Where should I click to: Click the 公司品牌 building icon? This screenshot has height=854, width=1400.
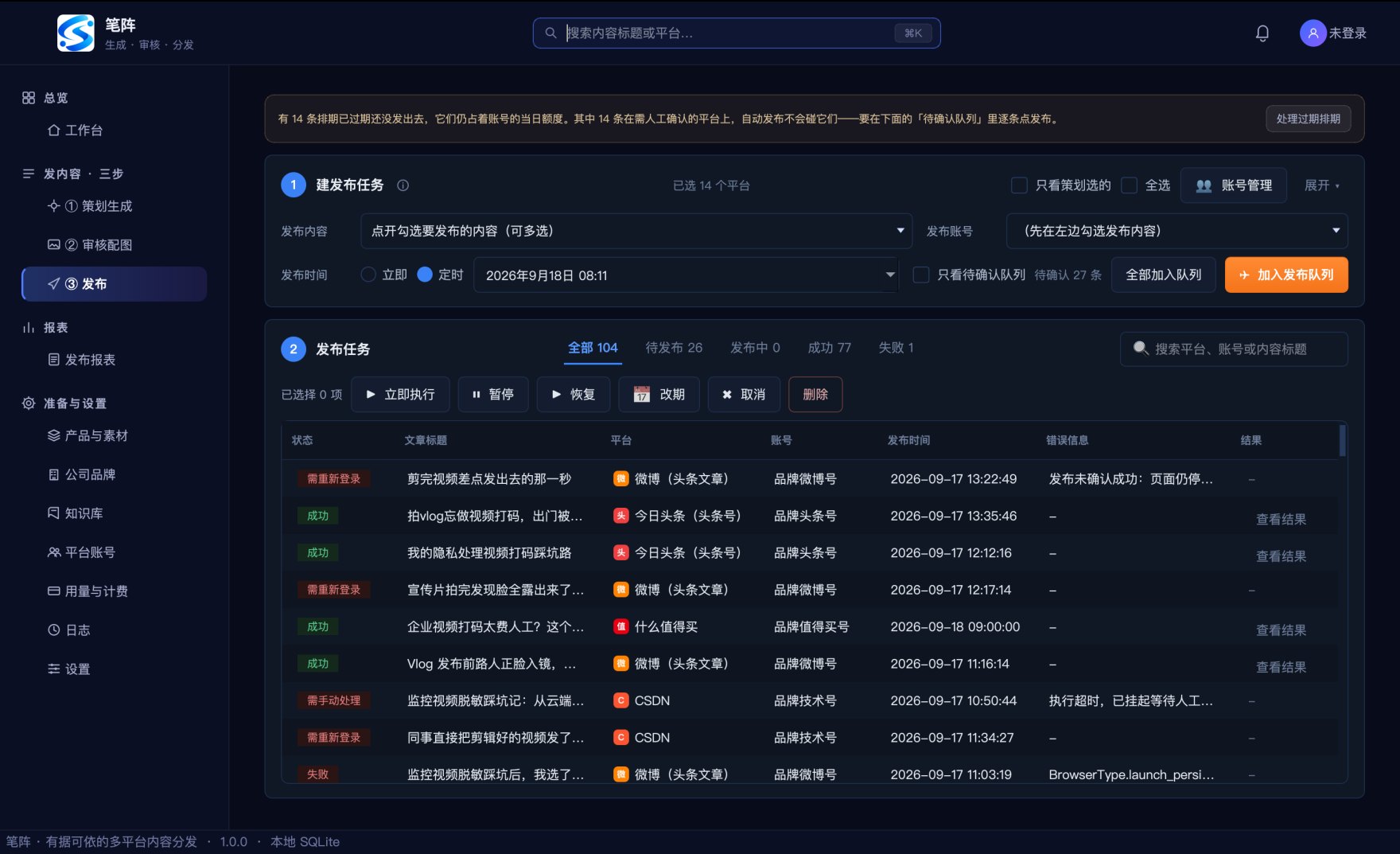[x=53, y=474]
